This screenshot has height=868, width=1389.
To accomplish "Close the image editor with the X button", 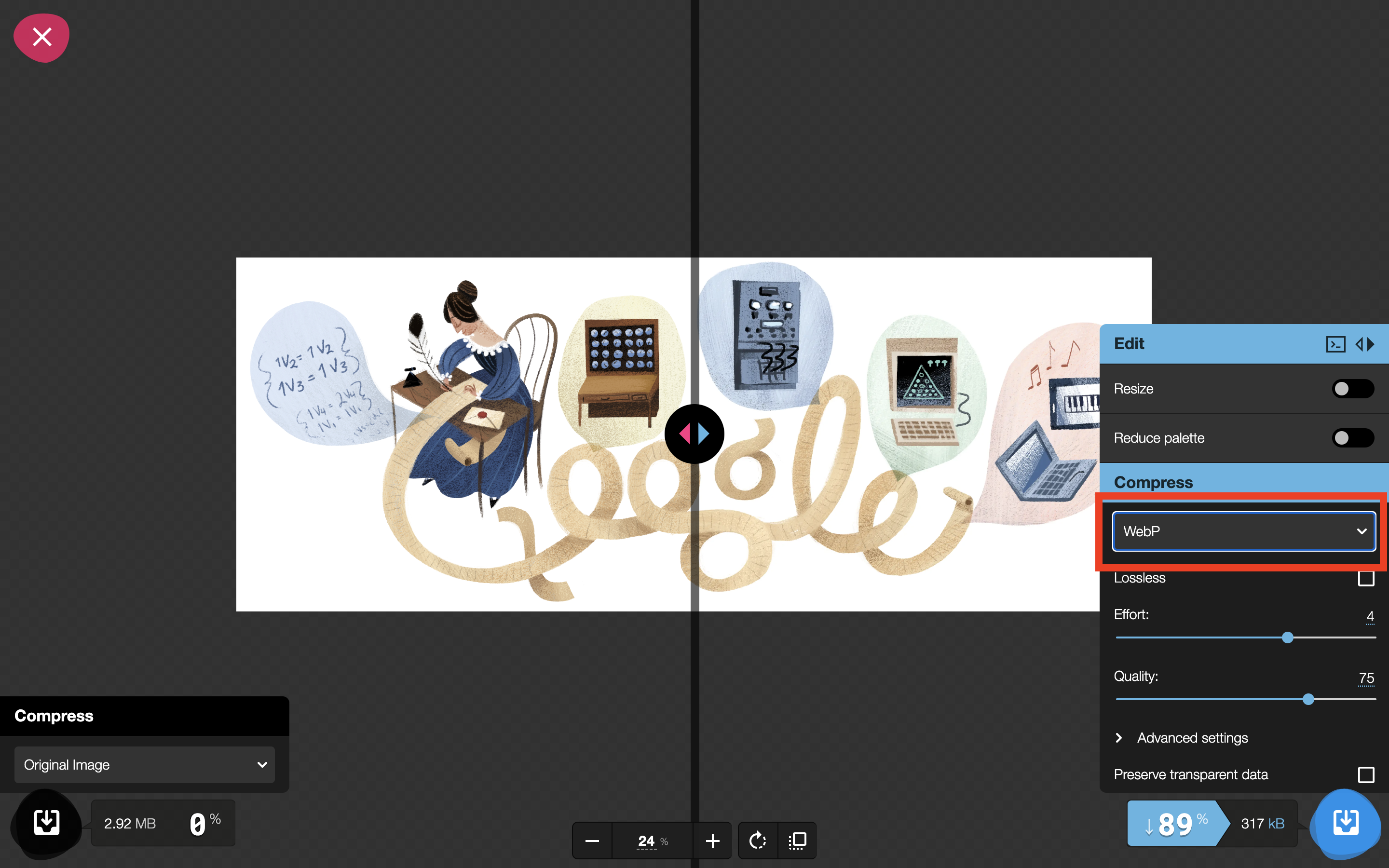I will click(x=41, y=37).
